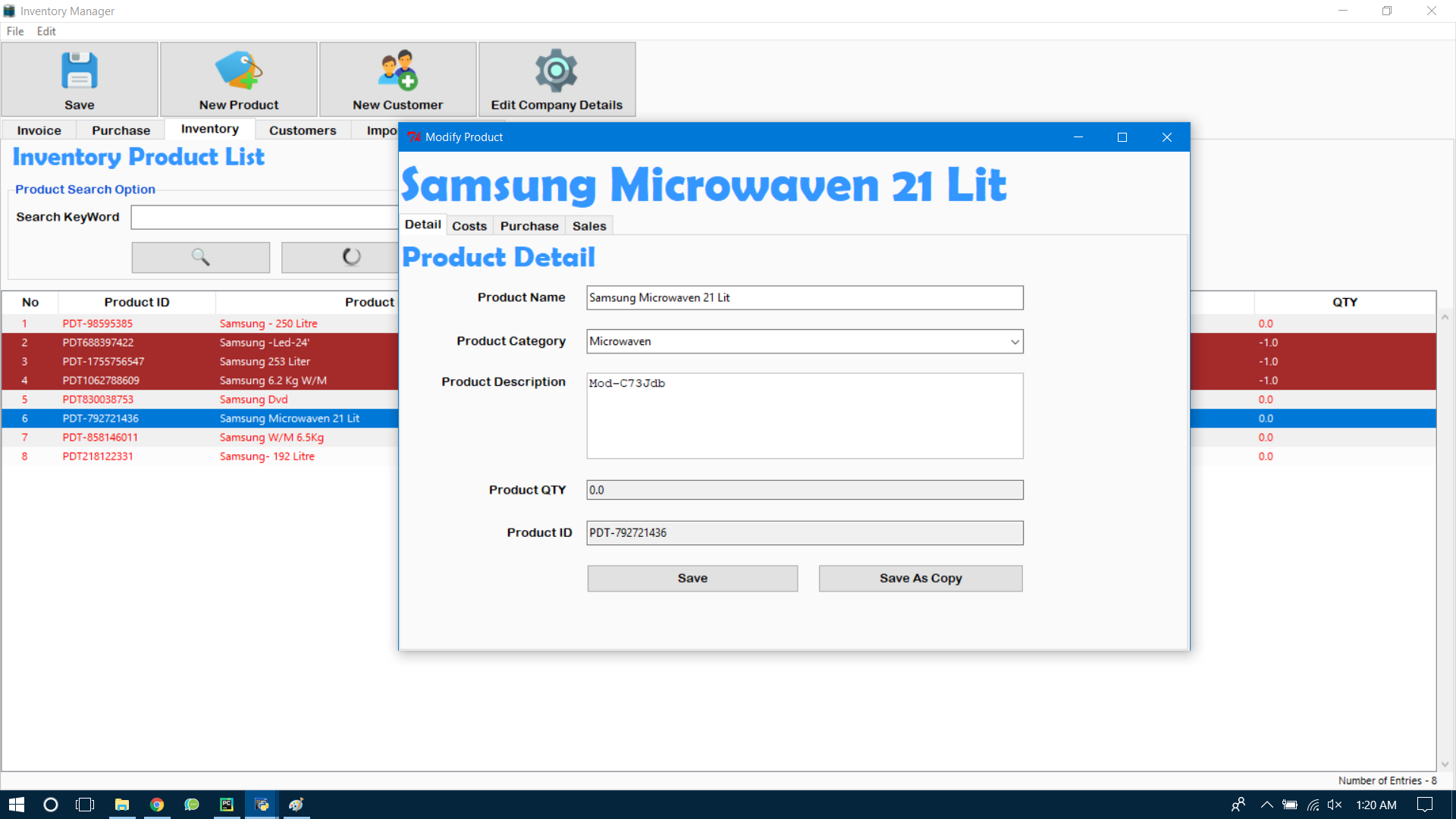Open the Edit menu
The image size is (1456, 819).
[45, 31]
